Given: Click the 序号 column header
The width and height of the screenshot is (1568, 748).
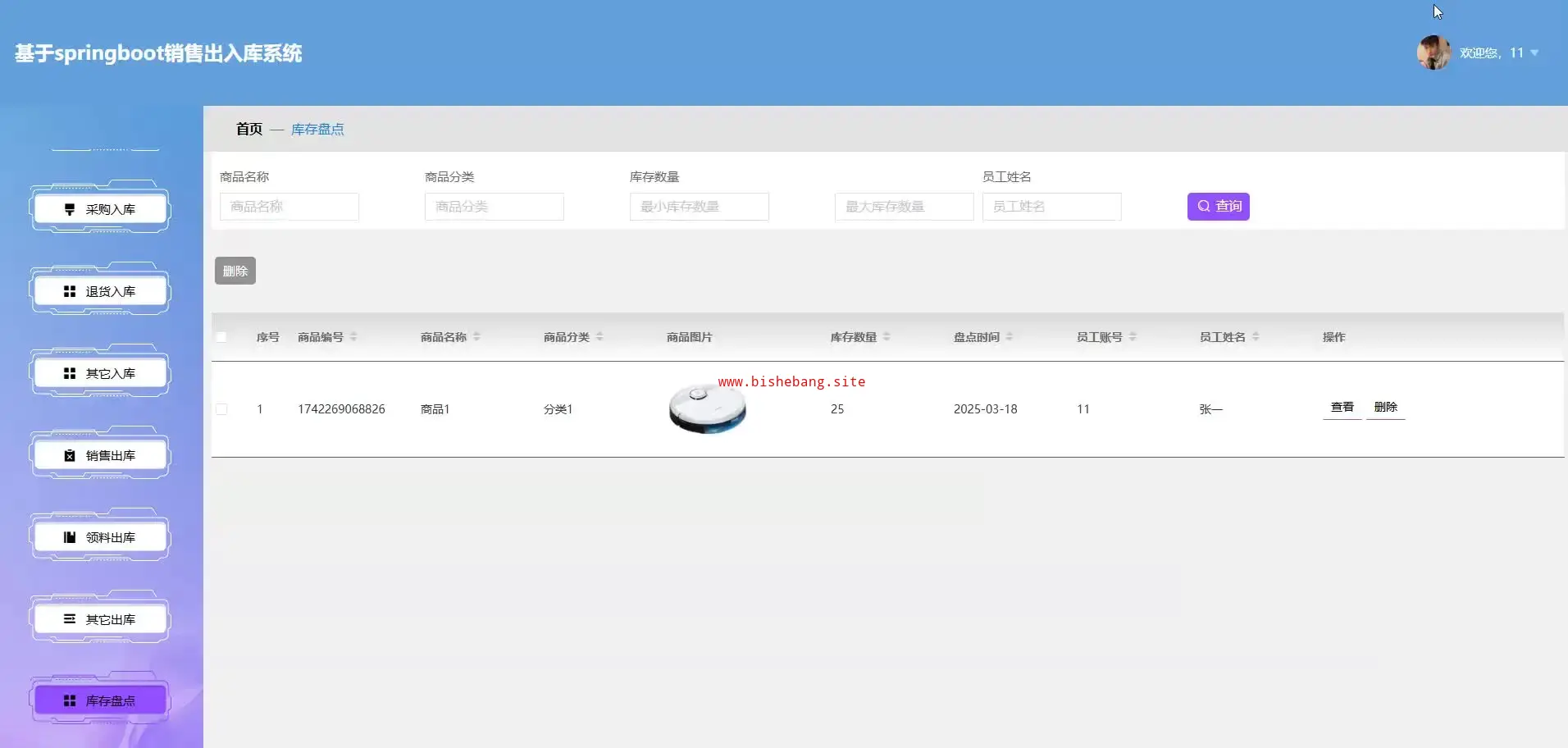Looking at the screenshot, I should [267, 337].
